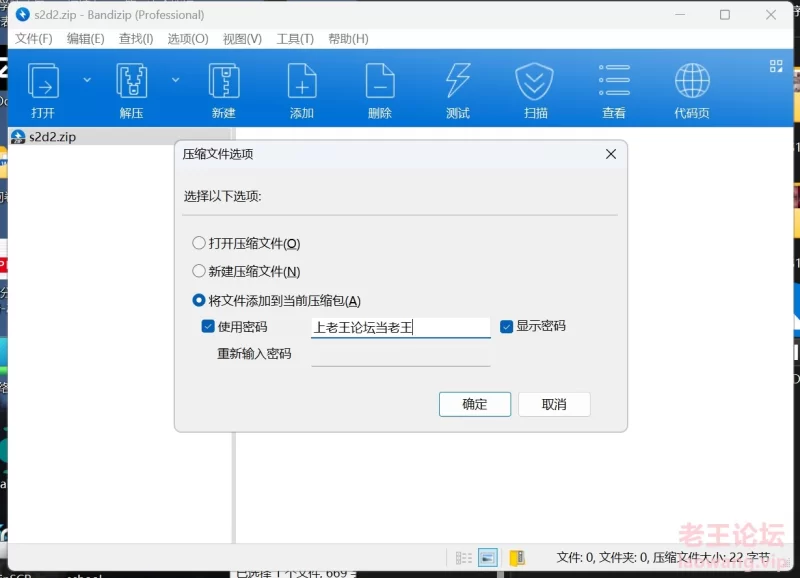The width and height of the screenshot is (800, 578).
Task: Click the yellow archive icon in status bar
Action: 517,558
